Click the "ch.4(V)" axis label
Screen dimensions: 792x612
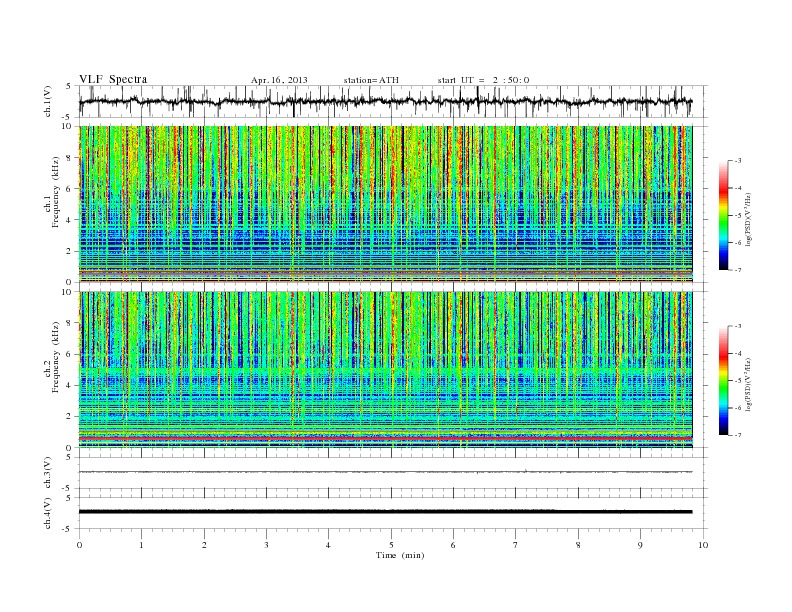point(48,513)
